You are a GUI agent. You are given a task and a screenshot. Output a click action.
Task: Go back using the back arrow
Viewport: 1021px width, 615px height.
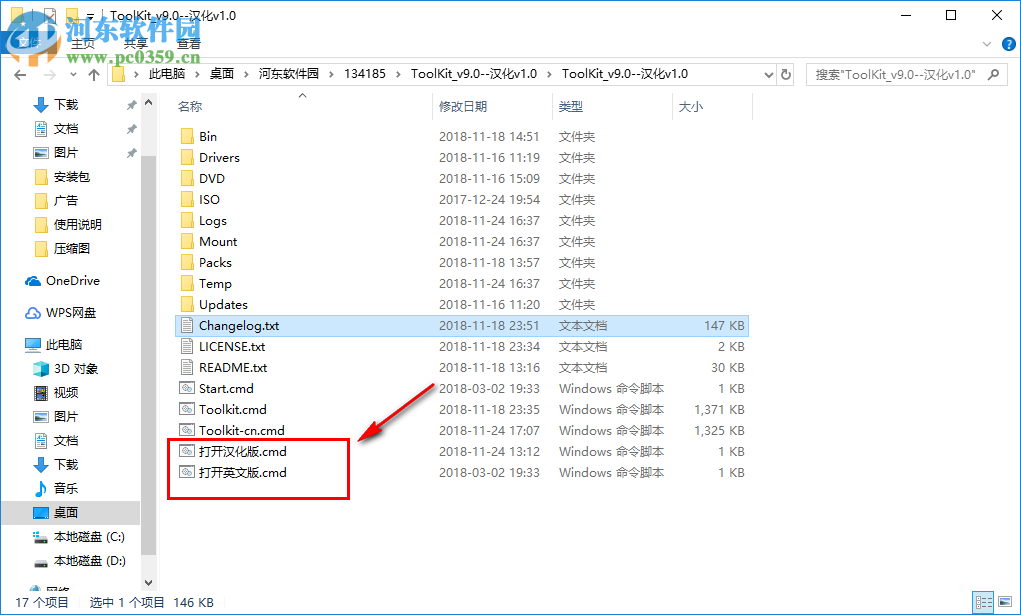[x=20, y=73]
